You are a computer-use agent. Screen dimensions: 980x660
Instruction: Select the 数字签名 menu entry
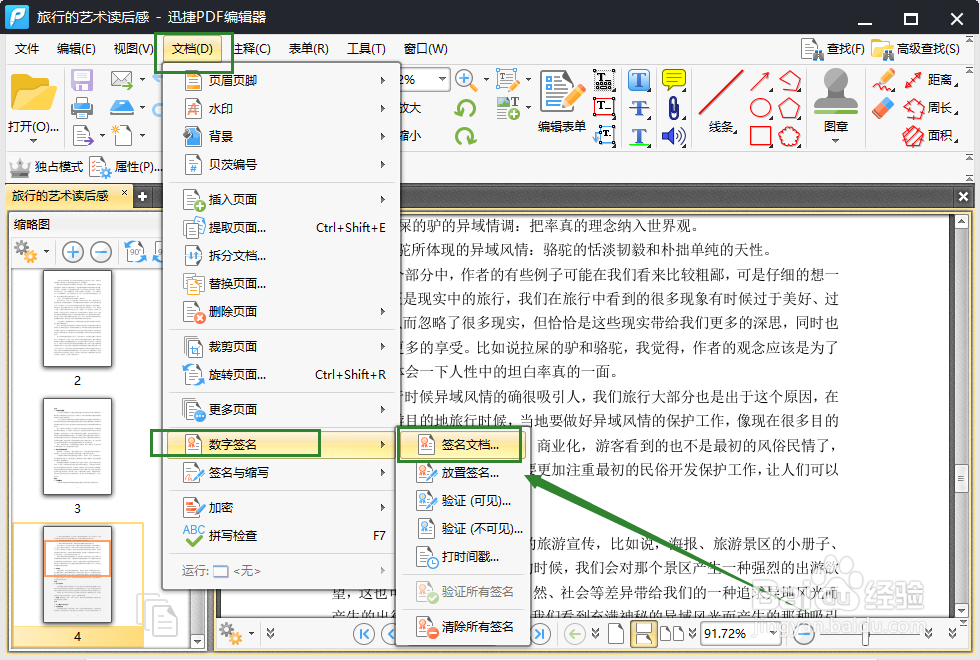coord(282,444)
